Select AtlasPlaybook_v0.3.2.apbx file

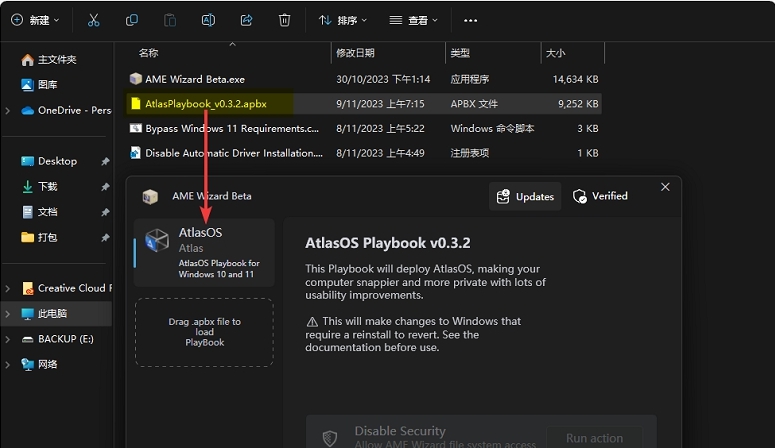click(x=205, y=103)
